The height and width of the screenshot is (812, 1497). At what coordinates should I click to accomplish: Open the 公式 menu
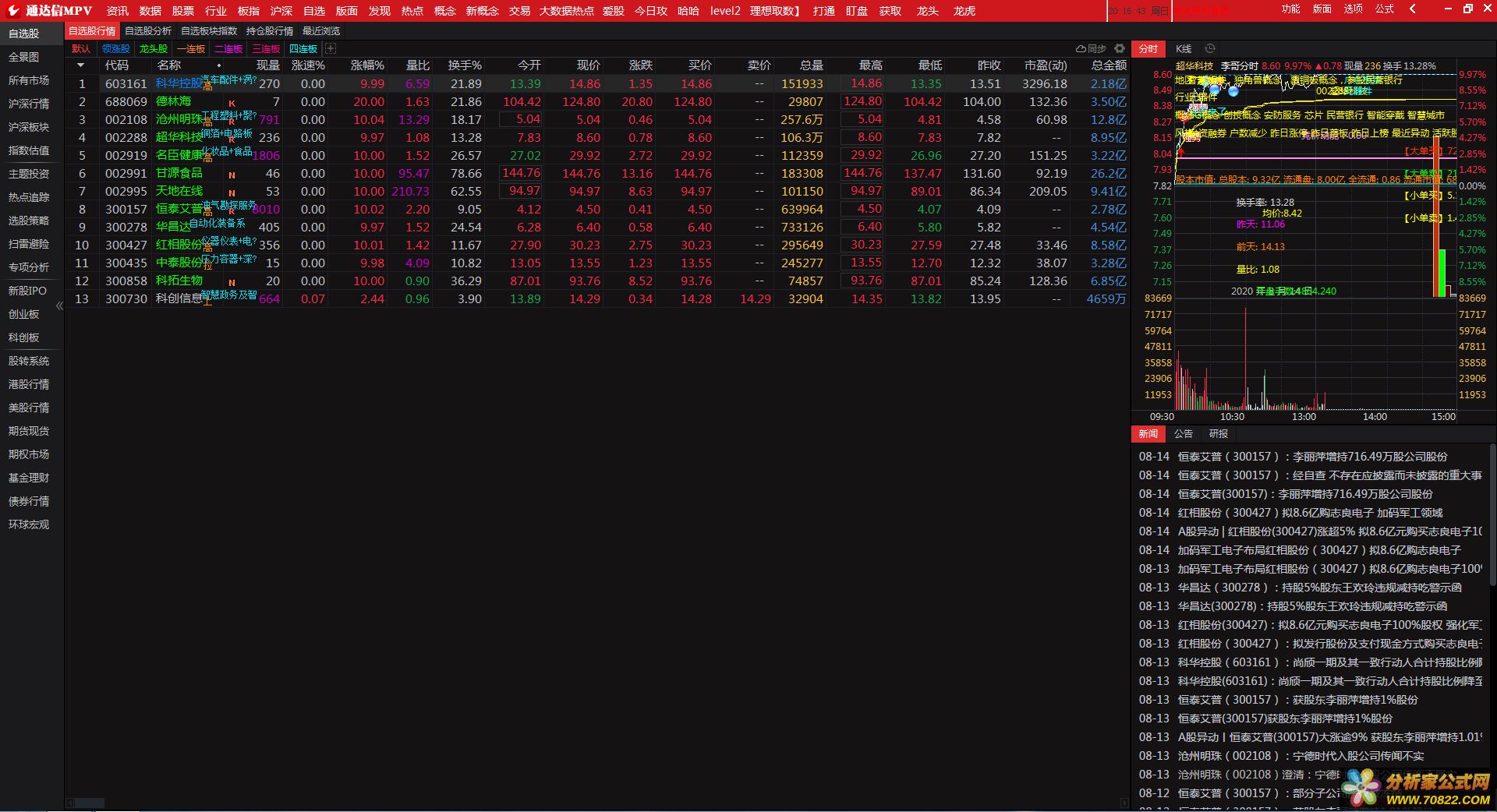(1385, 9)
